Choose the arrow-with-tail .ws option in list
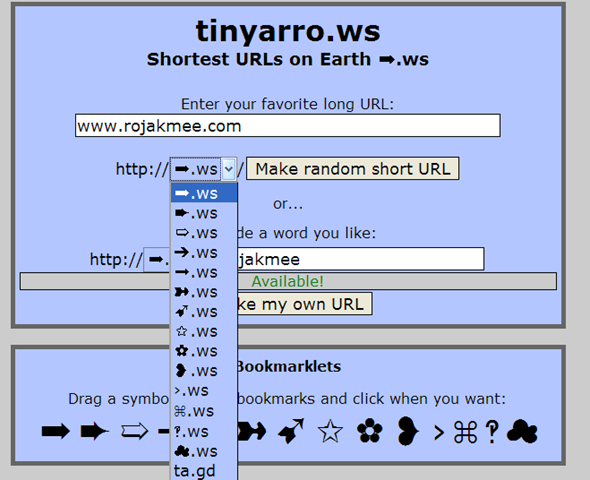The height and width of the screenshot is (480, 590). tap(204, 213)
